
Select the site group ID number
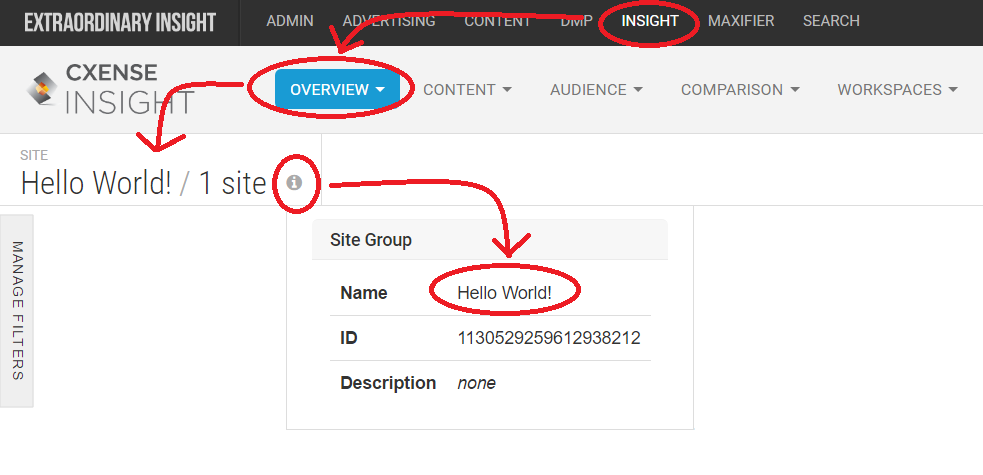coord(549,338)
